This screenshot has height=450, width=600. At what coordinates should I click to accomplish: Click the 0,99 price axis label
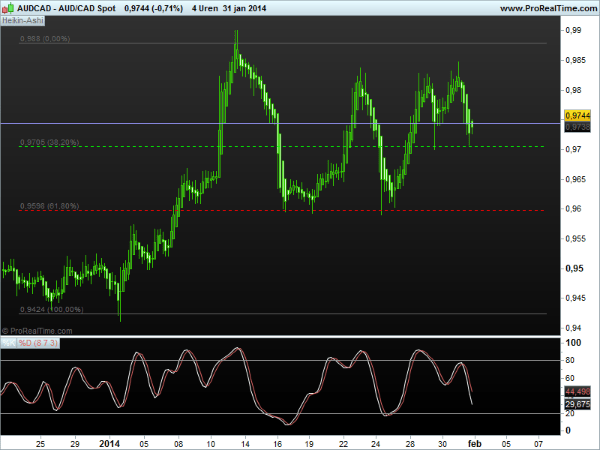(x=573, y=30)
